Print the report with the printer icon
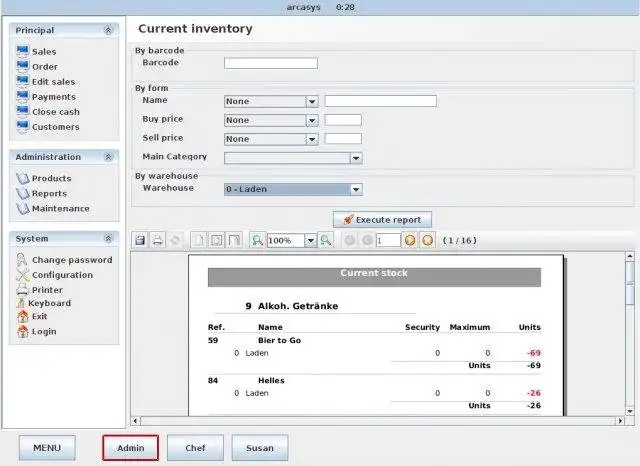This screenshot has height=466, width=640. coord(158,240)
